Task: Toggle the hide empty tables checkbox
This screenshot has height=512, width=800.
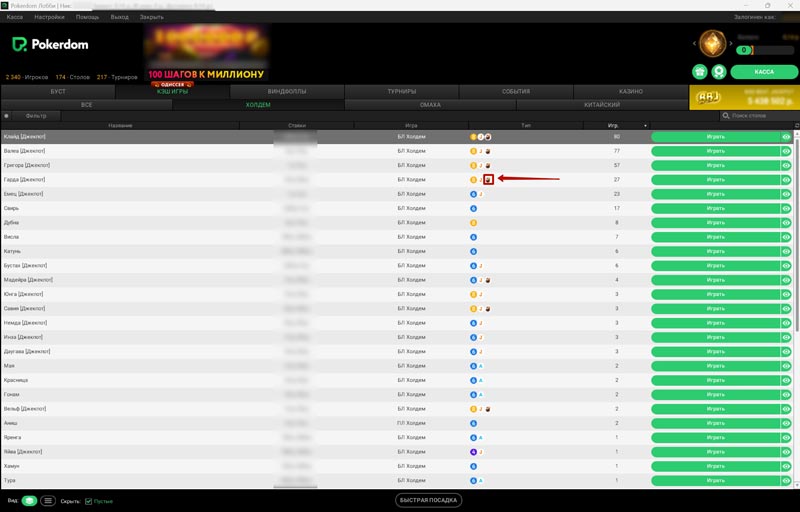Action: click(89, 500)
